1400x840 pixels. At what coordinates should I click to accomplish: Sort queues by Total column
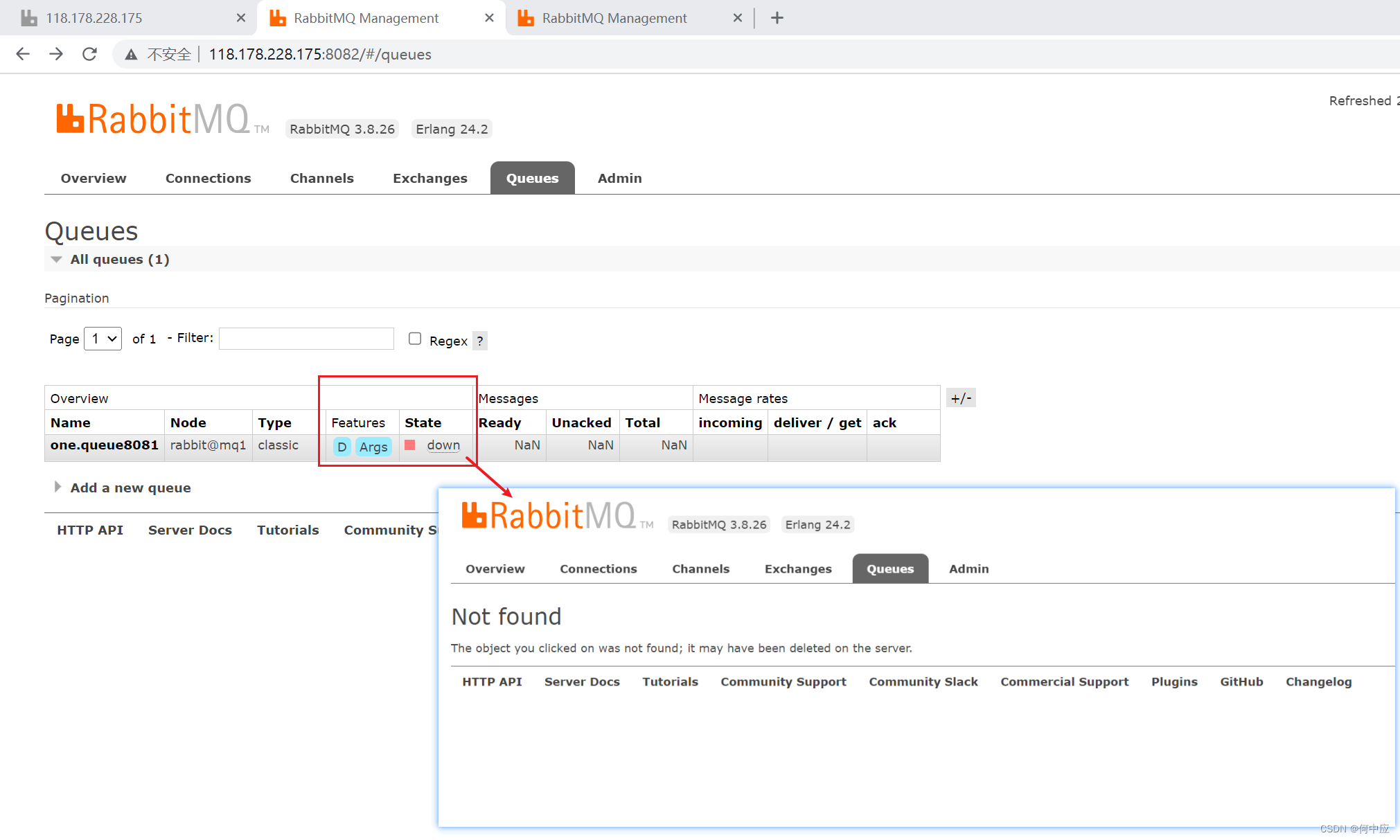click(642, 422)
